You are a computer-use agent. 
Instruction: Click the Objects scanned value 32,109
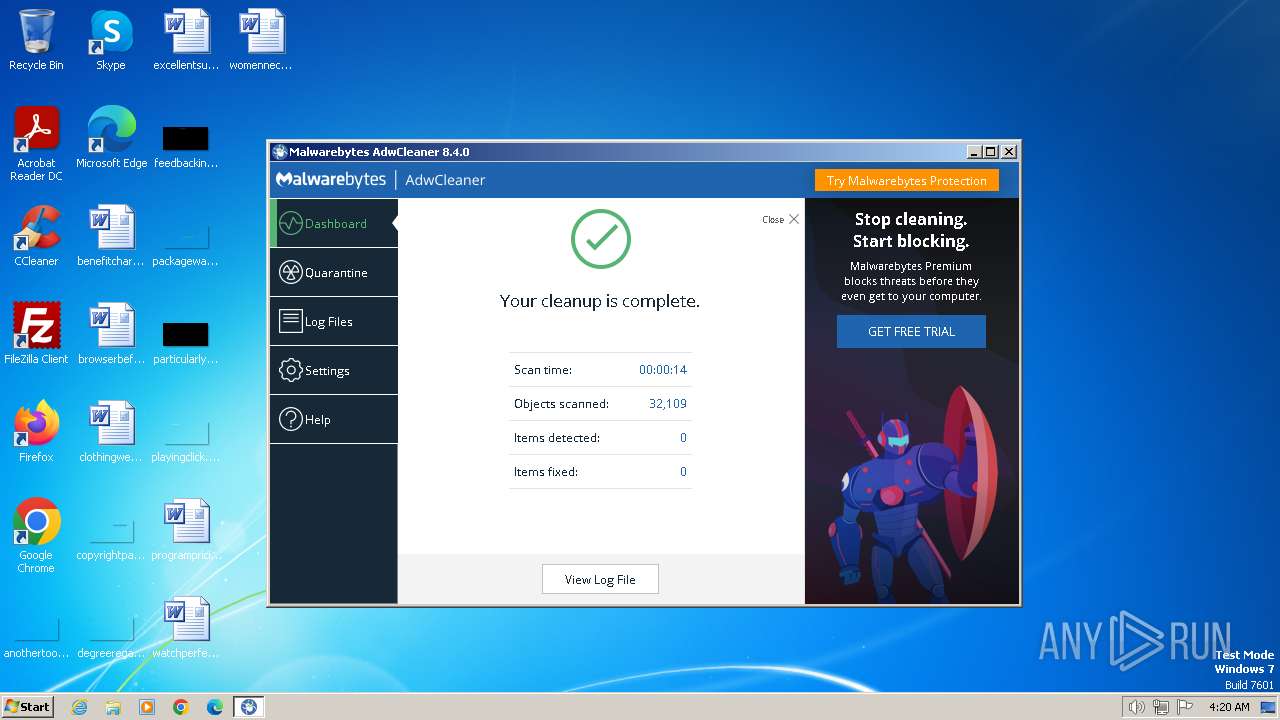click(667, 404)
